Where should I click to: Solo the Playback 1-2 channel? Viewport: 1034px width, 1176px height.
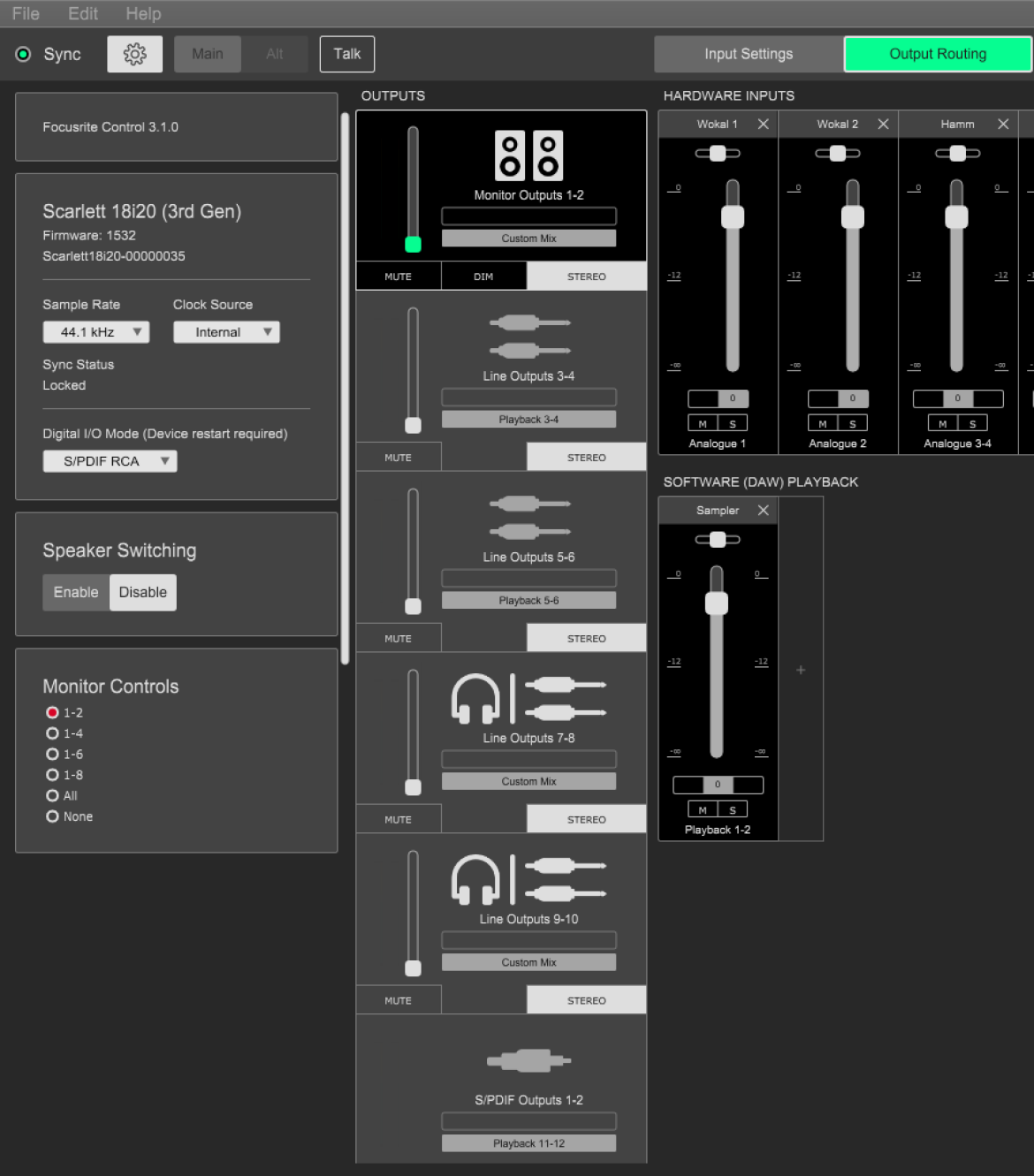[733, 809]
